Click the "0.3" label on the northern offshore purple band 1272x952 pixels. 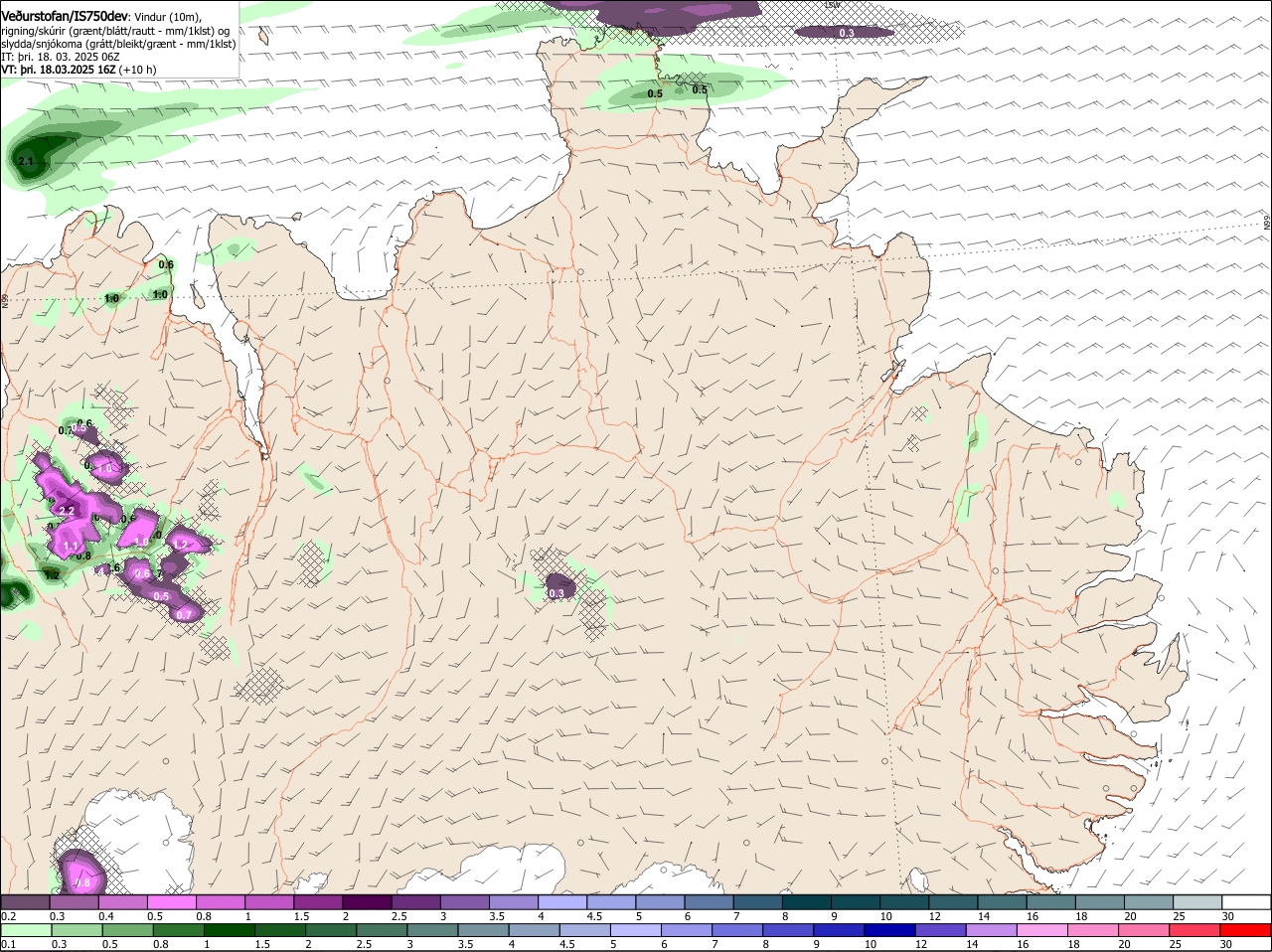[847, 33]
